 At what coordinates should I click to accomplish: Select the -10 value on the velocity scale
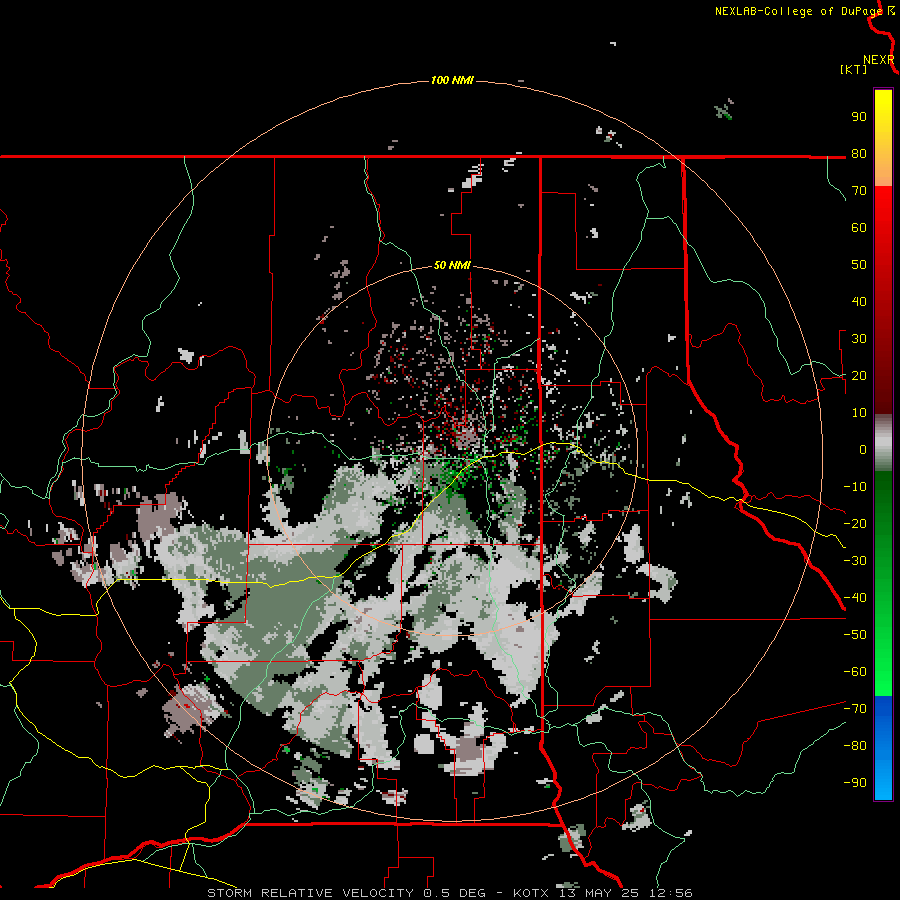click(855, 487)
